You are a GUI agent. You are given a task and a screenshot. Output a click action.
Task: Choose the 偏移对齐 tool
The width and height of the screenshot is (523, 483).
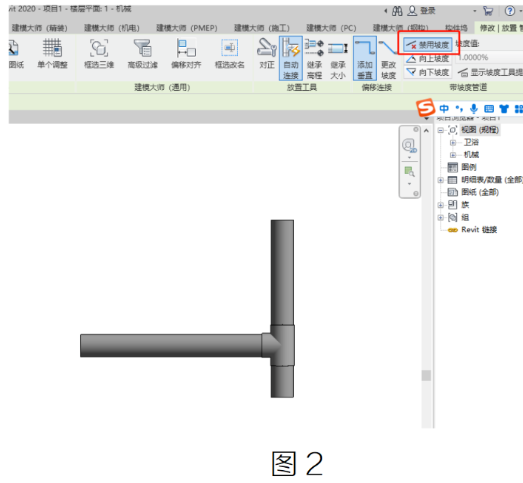pos(186,54)
